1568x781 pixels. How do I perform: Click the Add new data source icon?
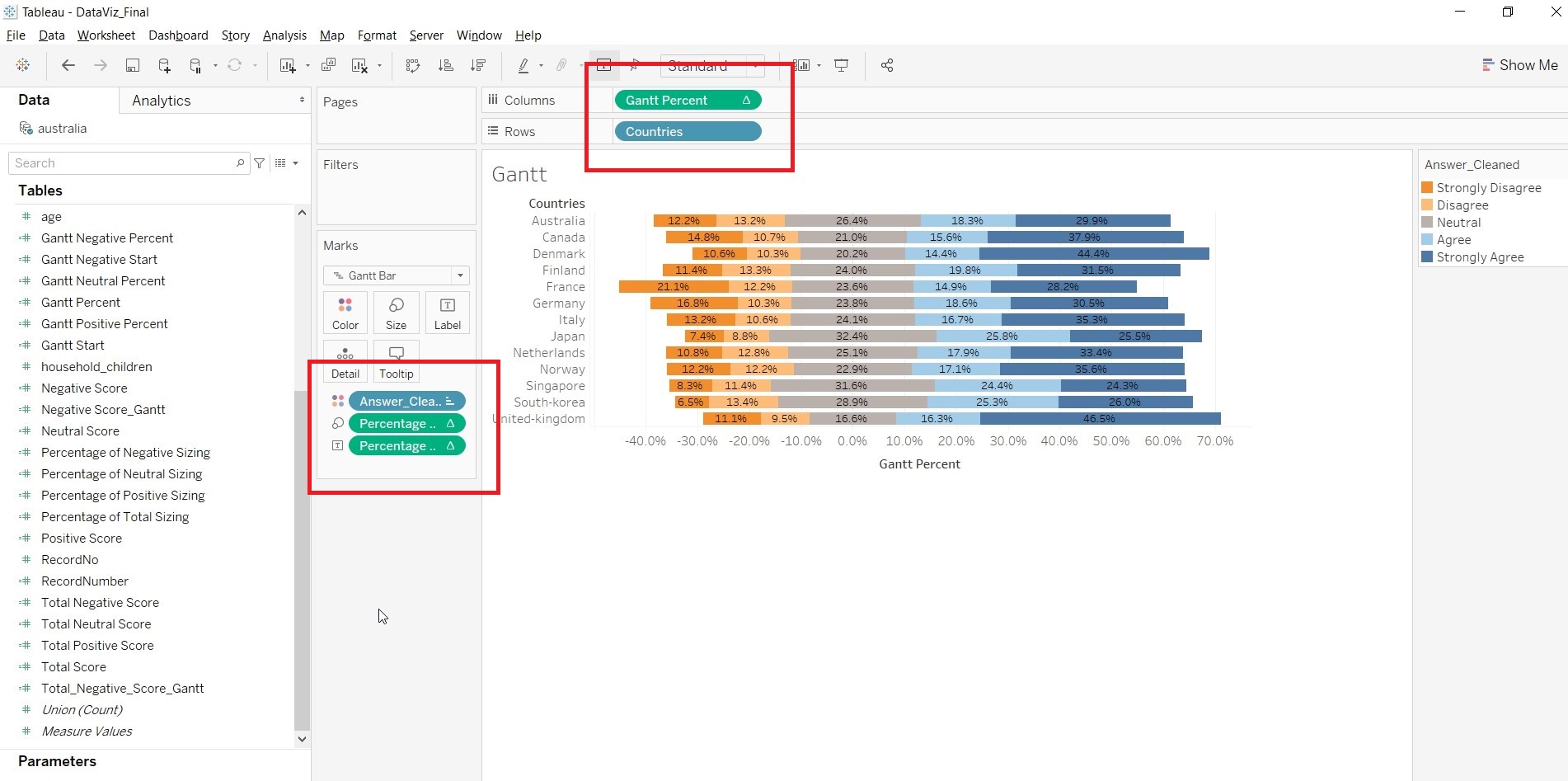coord(164,65)
